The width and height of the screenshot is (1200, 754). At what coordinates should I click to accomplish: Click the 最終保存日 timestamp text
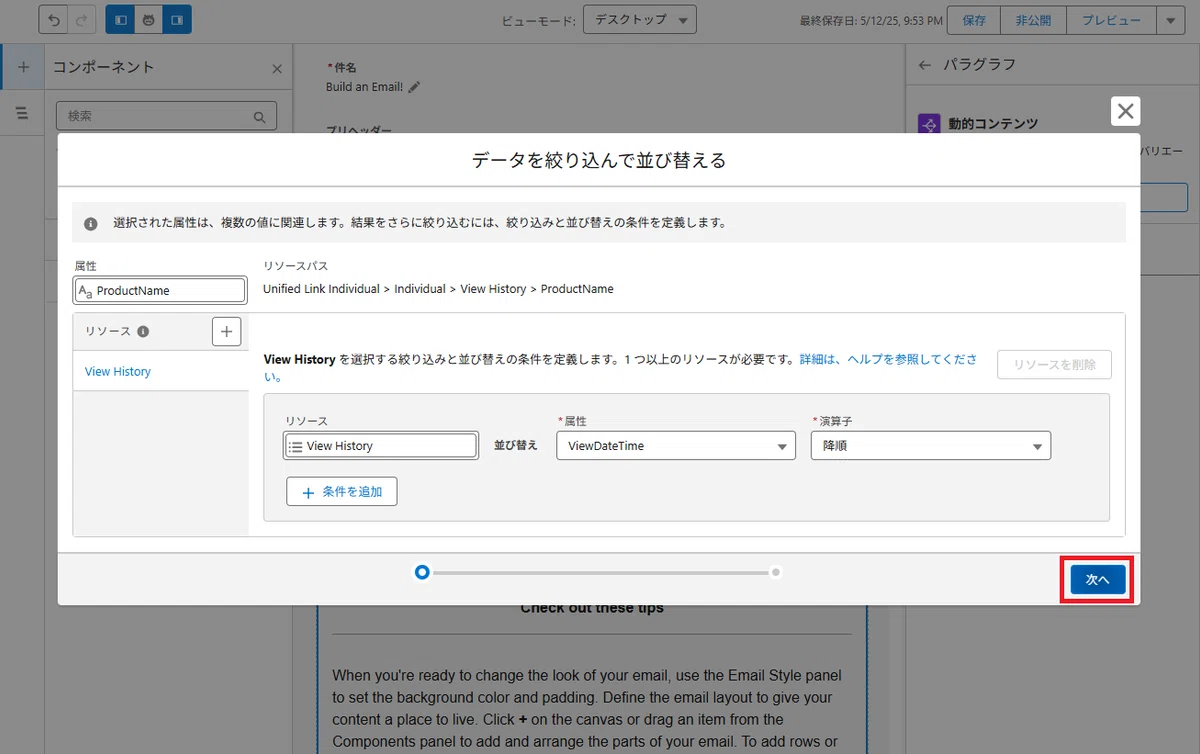click(870, 20)
